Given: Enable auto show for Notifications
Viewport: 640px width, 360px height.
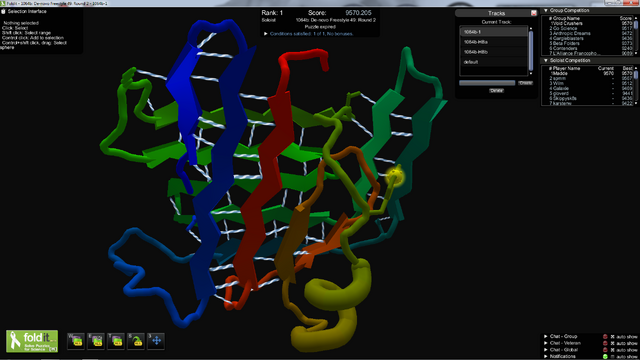Looking at the screenshot, I should coord(612,356).
